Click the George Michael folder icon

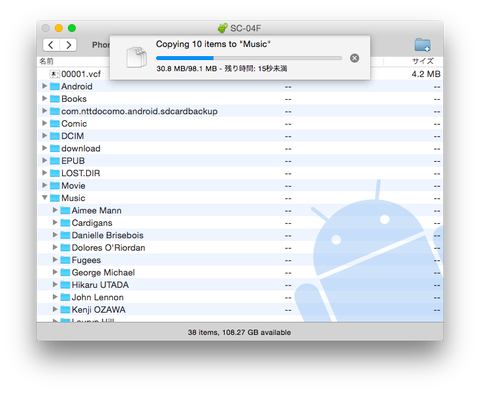tap(65, 272)
